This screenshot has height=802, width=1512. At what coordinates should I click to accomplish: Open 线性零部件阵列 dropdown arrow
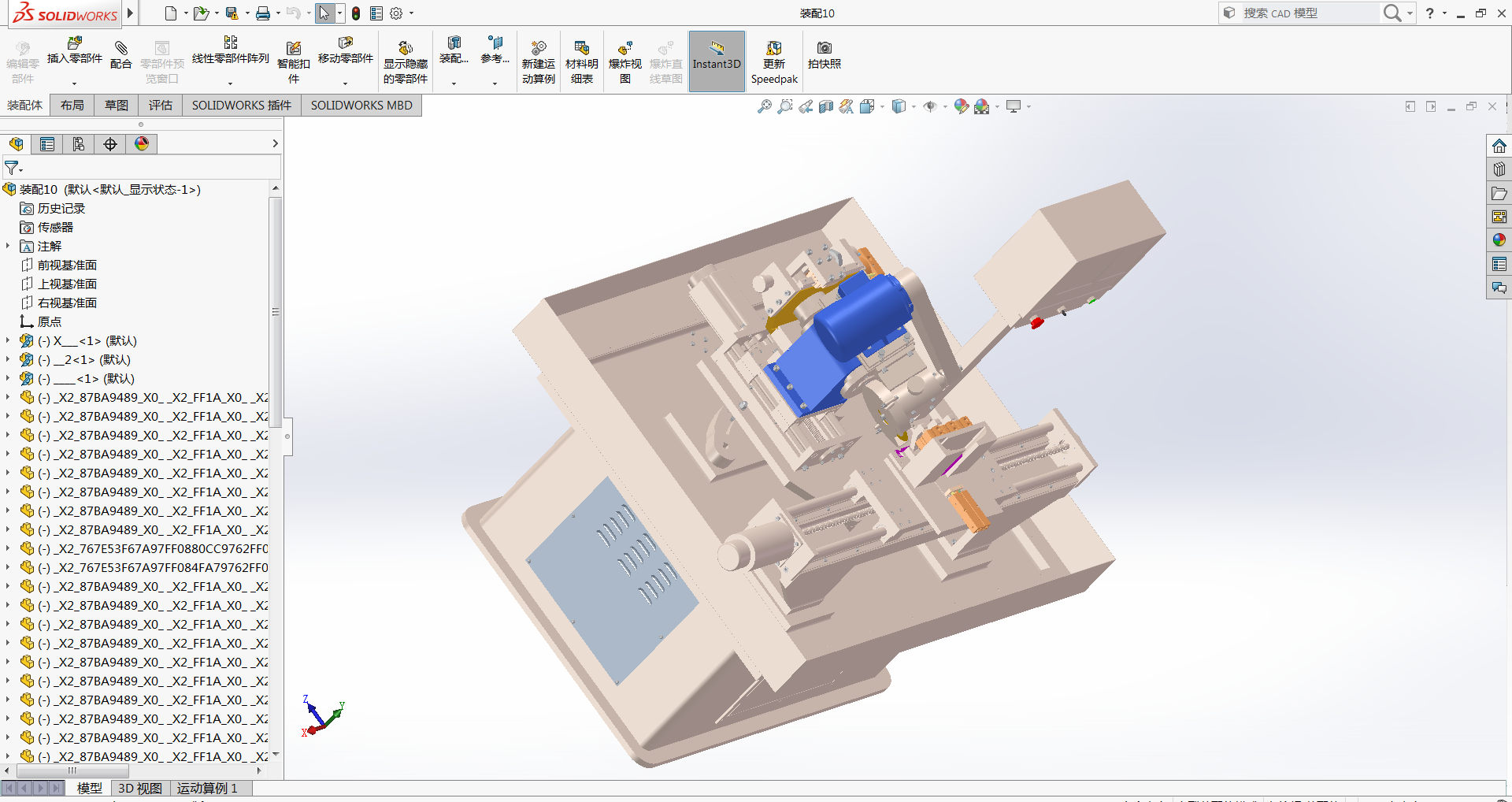[231, 84]
